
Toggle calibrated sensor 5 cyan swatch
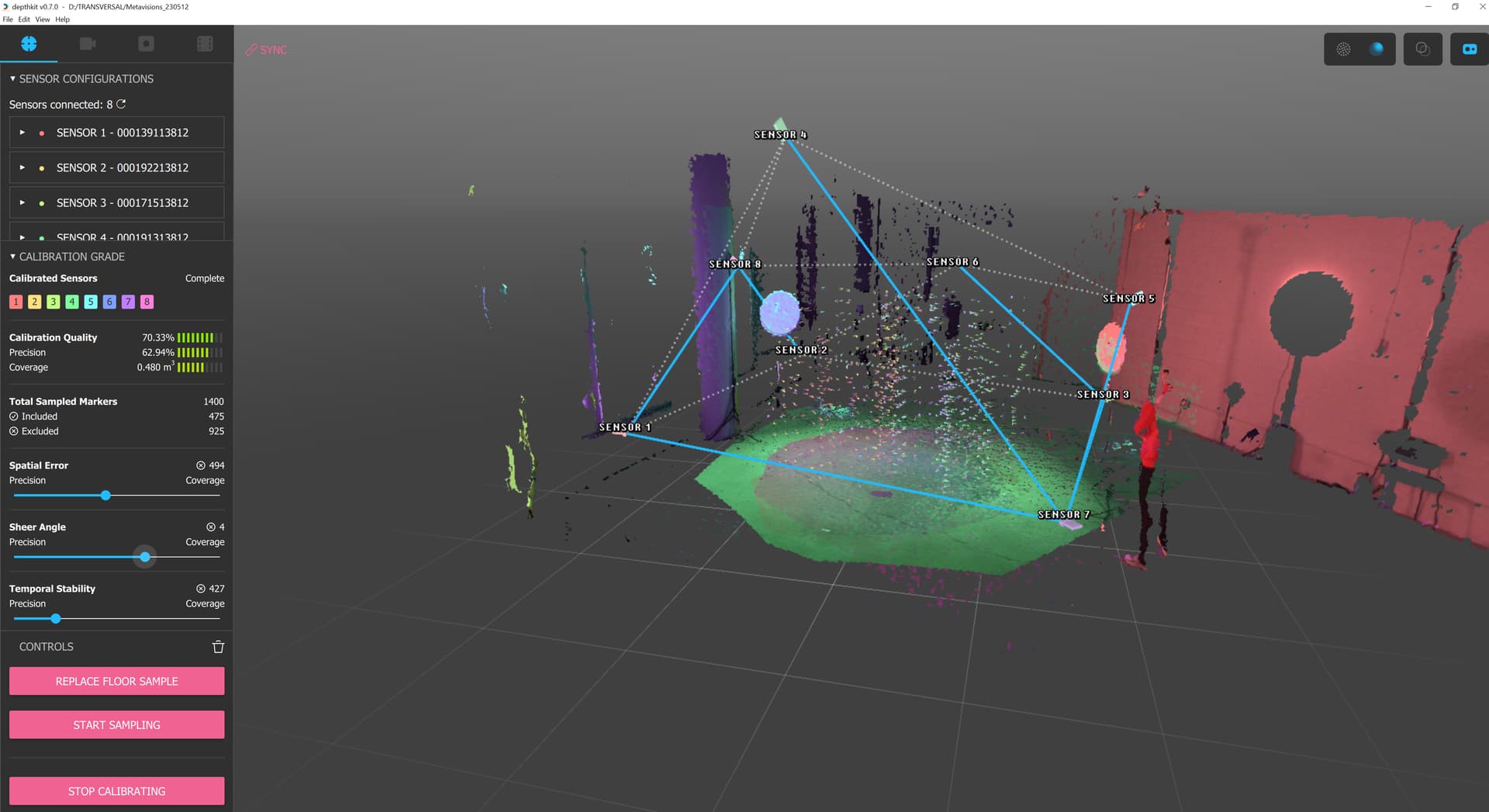click(91, 302)
